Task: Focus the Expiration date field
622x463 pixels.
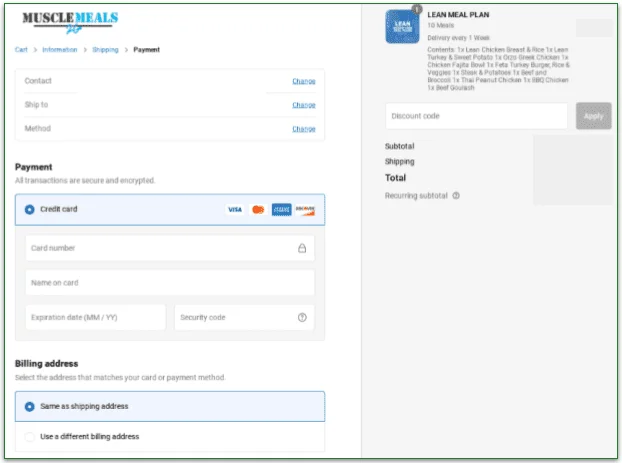Action: (x=96, y=317)
